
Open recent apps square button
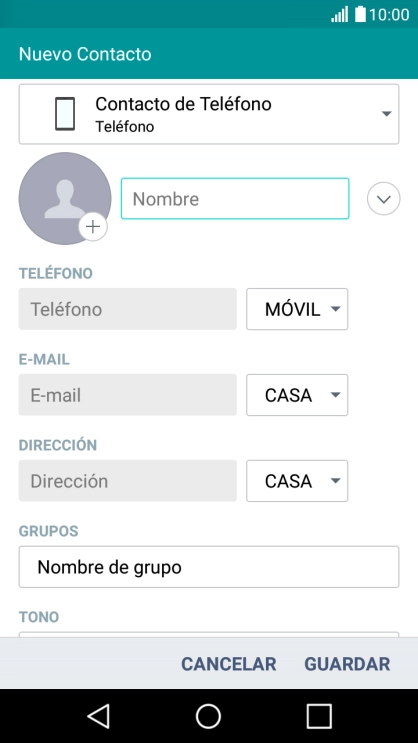[318, 716]
